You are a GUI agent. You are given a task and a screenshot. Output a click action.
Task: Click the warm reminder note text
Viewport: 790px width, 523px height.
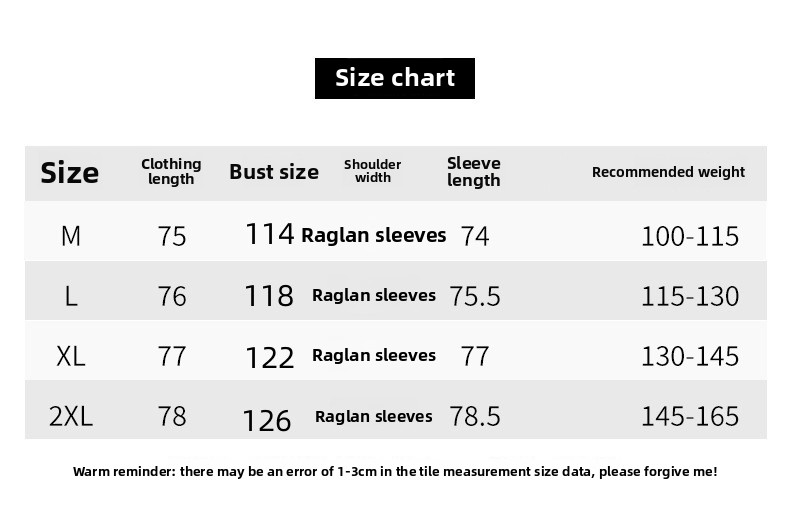[395, 472]
